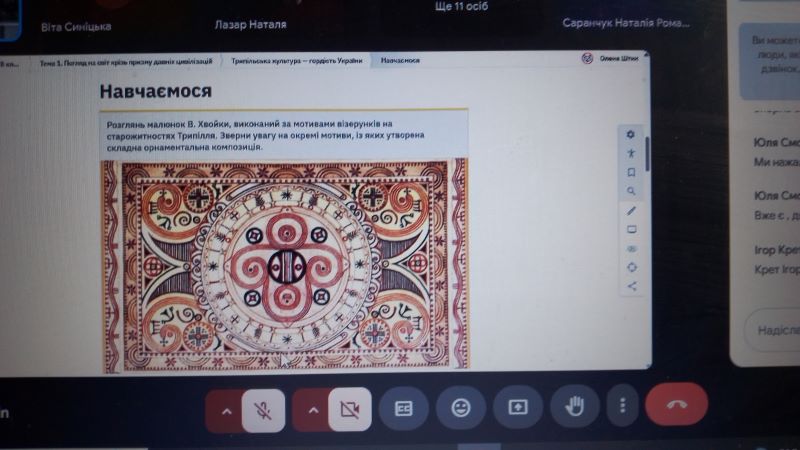Click the 'Вже є' chat message
This screenshot has height=450, width=800.
[x=777, y=215]
